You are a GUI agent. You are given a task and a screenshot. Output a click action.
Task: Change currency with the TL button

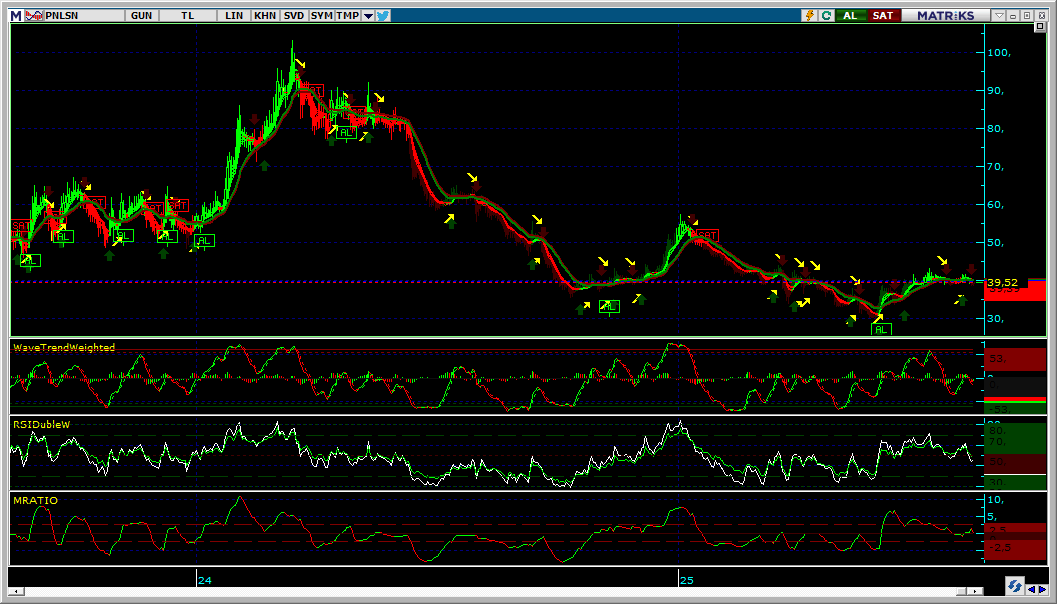pyautogui.click(x=187, y=15)
